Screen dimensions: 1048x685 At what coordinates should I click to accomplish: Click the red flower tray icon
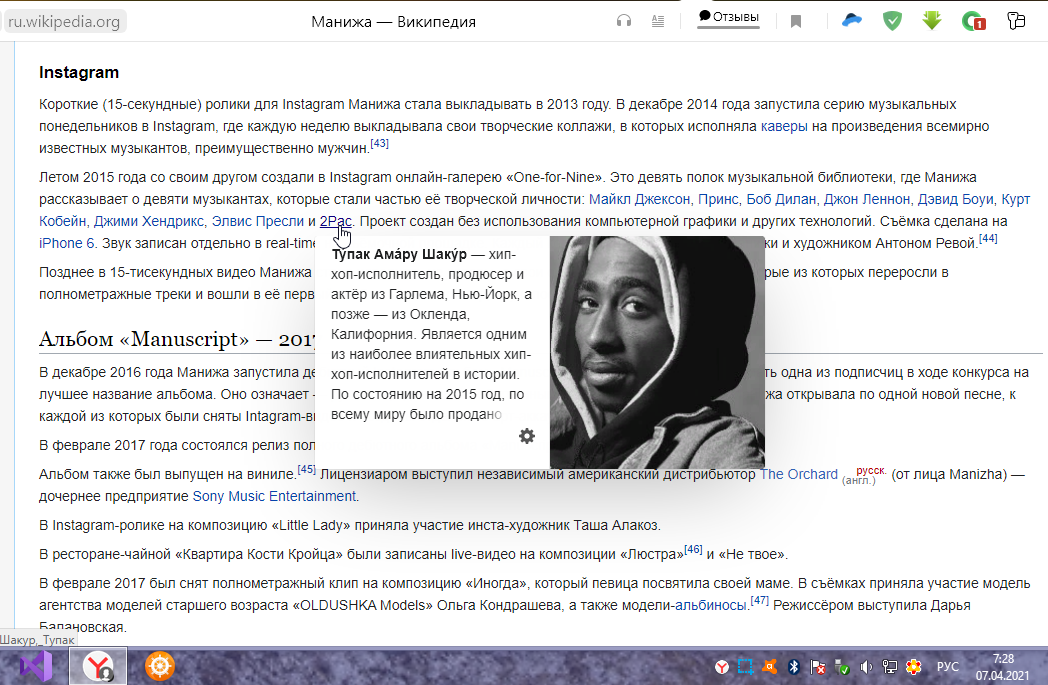[914, 667]
